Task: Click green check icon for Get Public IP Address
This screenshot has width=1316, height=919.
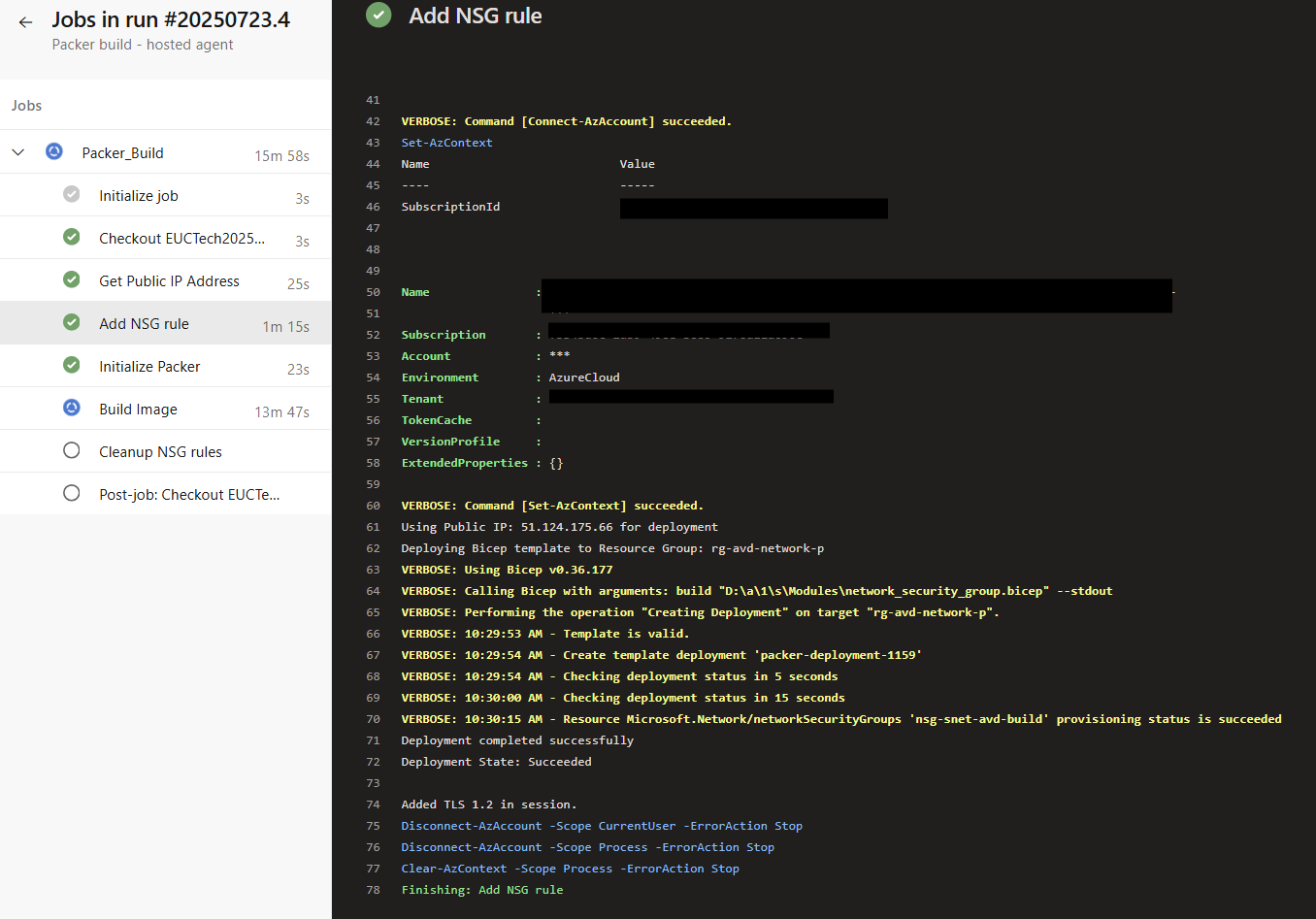Action: click(x=72, y=279)
